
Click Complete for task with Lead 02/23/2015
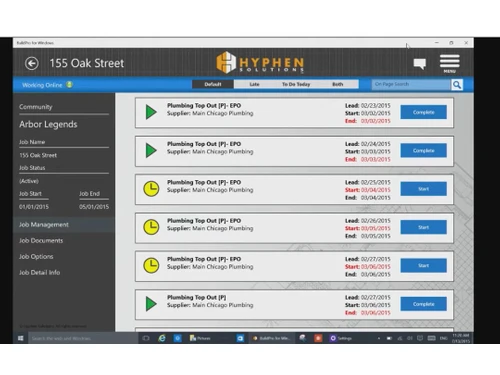(x=423, y=112)
